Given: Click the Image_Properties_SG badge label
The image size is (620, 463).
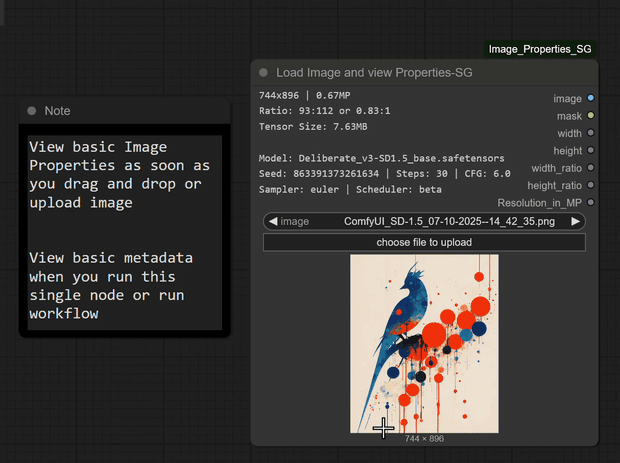Looking at the screenshot, I should [539, 49].
